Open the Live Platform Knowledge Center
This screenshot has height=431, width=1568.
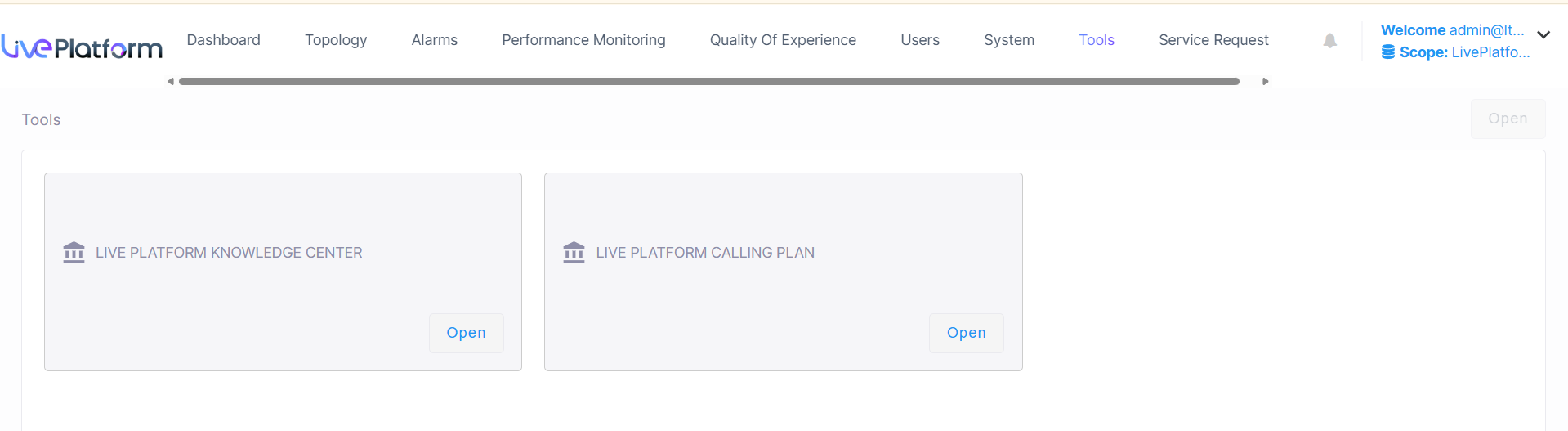(x=467, y=333)
